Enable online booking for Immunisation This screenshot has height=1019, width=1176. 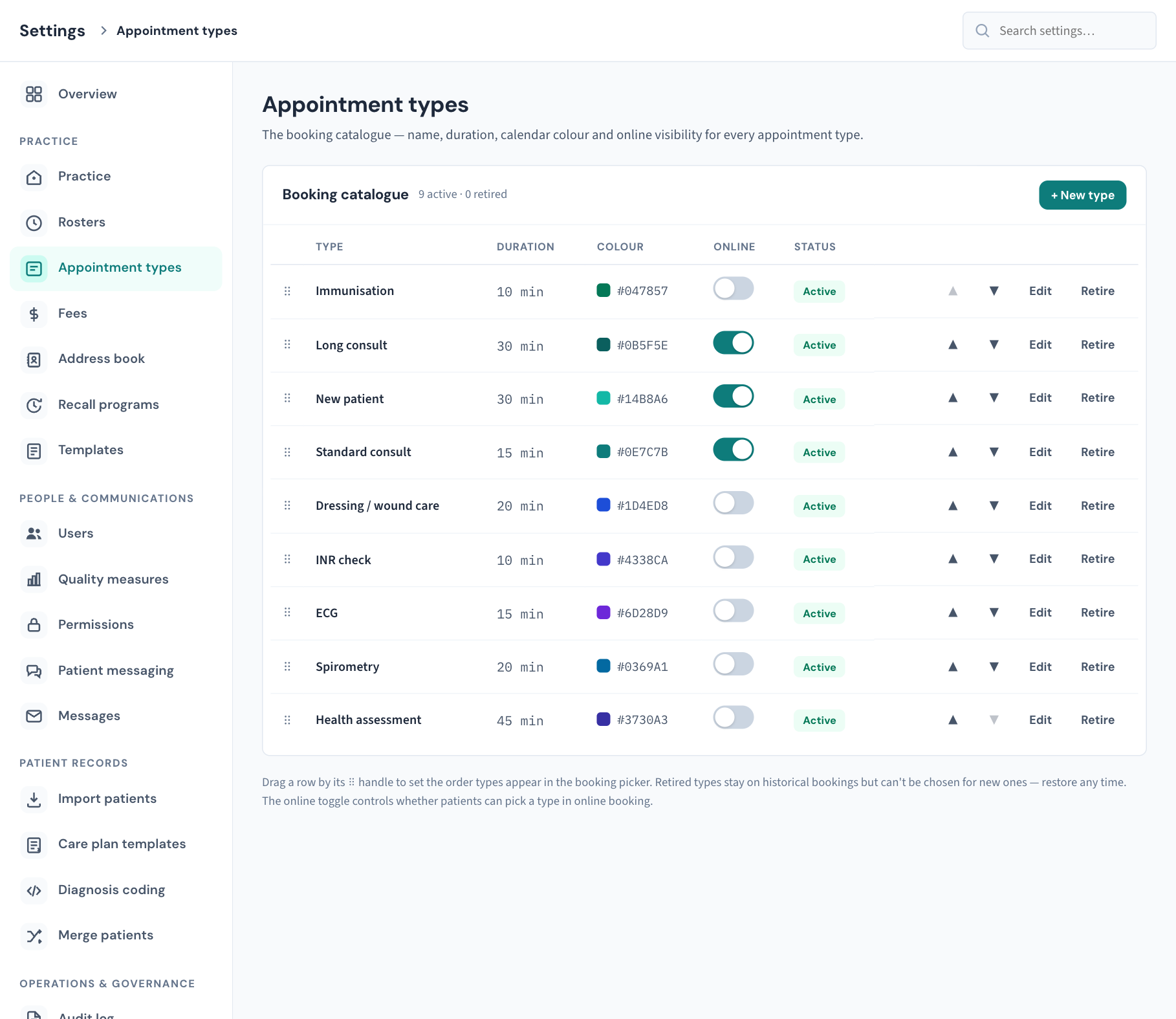click(x=734, y=289)
